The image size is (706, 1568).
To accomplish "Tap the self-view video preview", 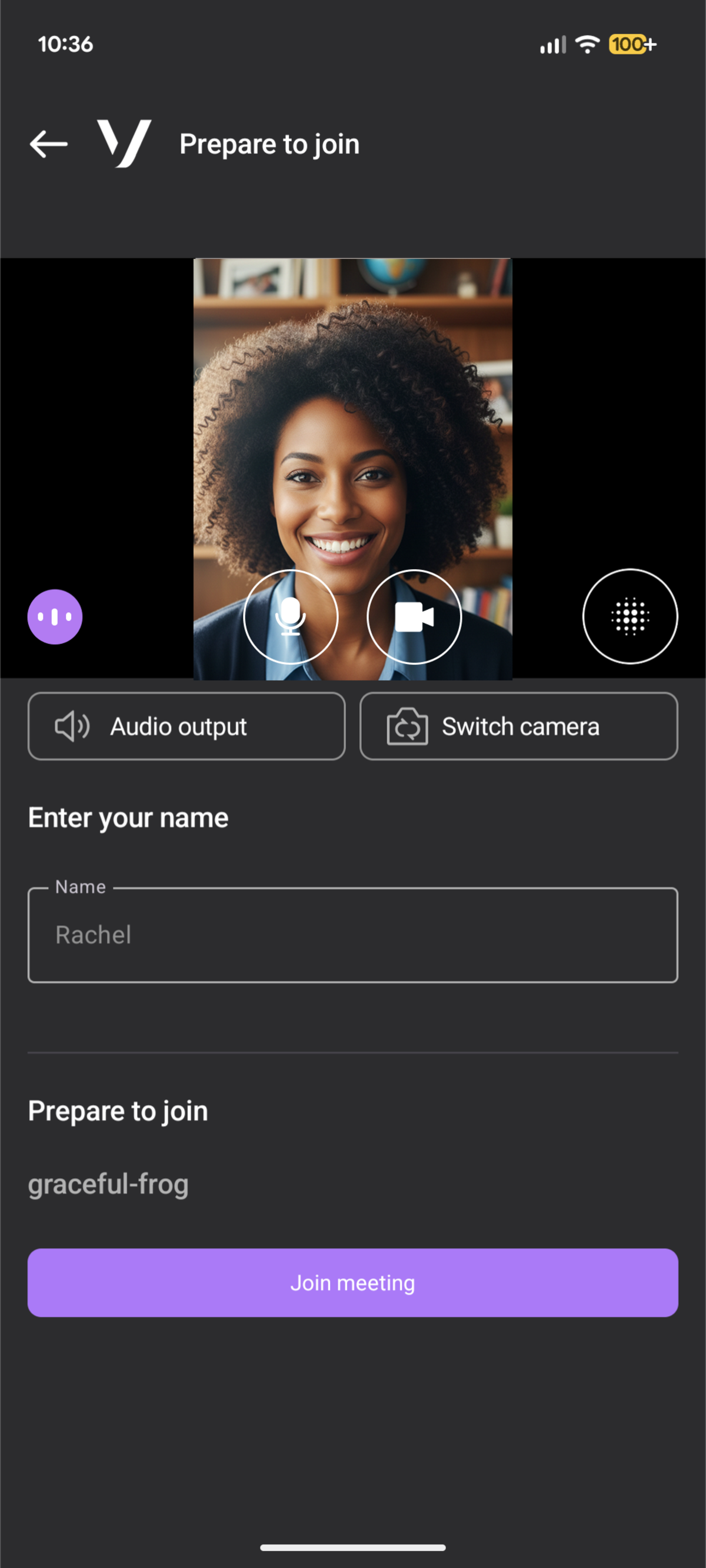I will pos(352,426).
